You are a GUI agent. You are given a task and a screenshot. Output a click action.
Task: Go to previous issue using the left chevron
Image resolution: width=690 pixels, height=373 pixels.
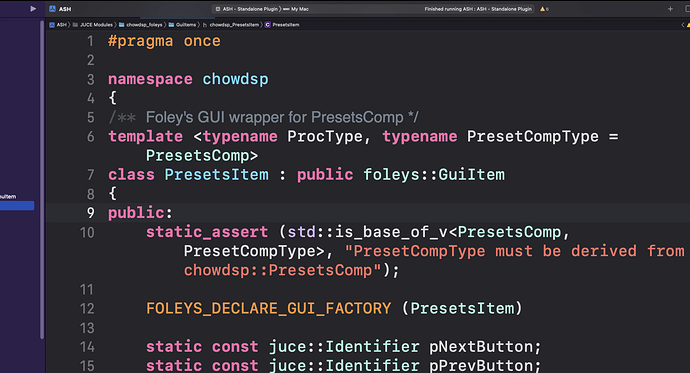[683, 25]
